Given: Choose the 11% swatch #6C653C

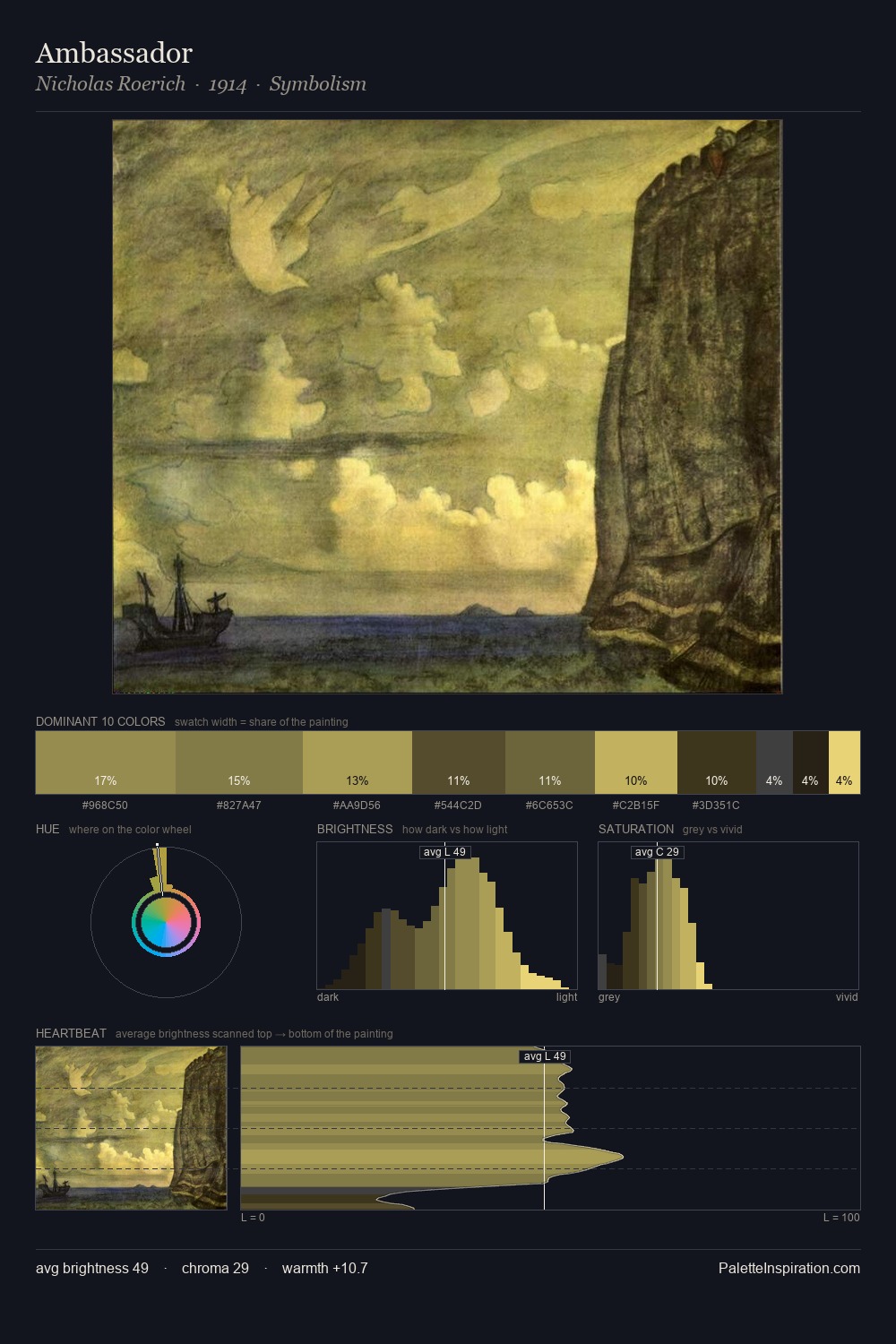Looking at the screenshot, I should [550, 762].
